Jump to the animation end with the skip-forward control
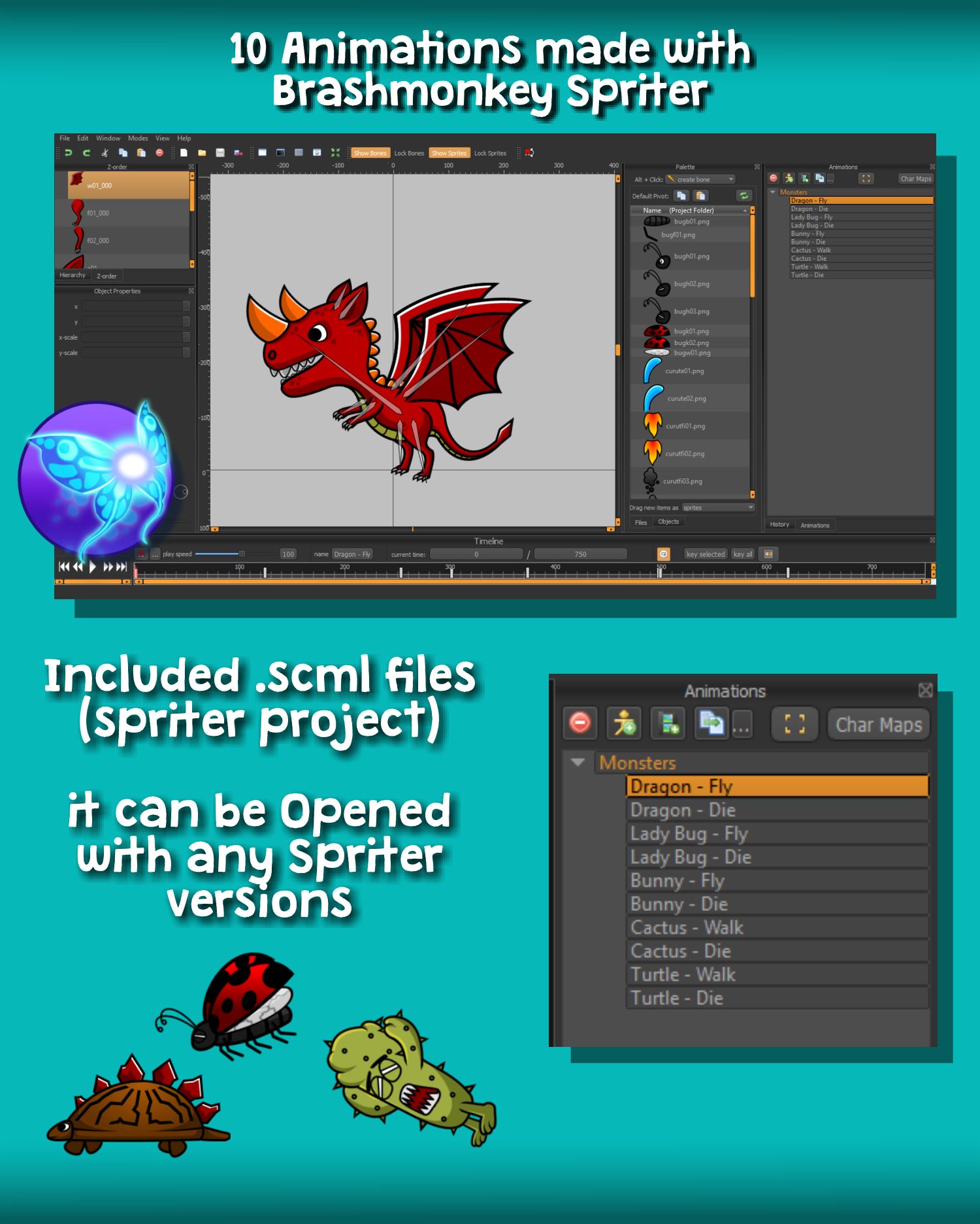Image resolution: width=980 pixels, height=1224 pixels. 122,567
